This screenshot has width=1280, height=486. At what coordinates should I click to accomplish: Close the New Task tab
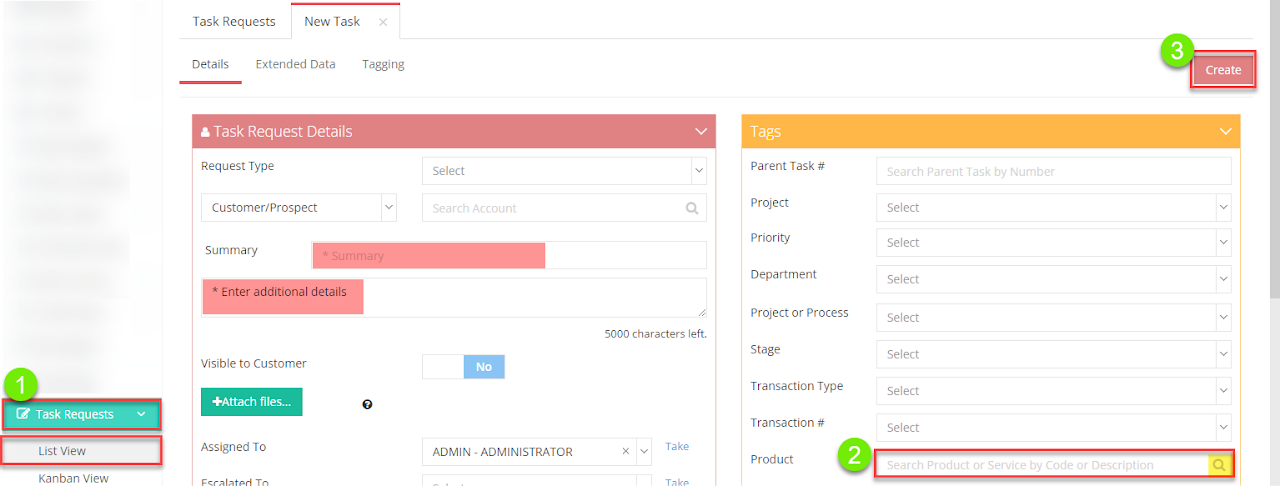pyautogui.click(x=383, y=22)
